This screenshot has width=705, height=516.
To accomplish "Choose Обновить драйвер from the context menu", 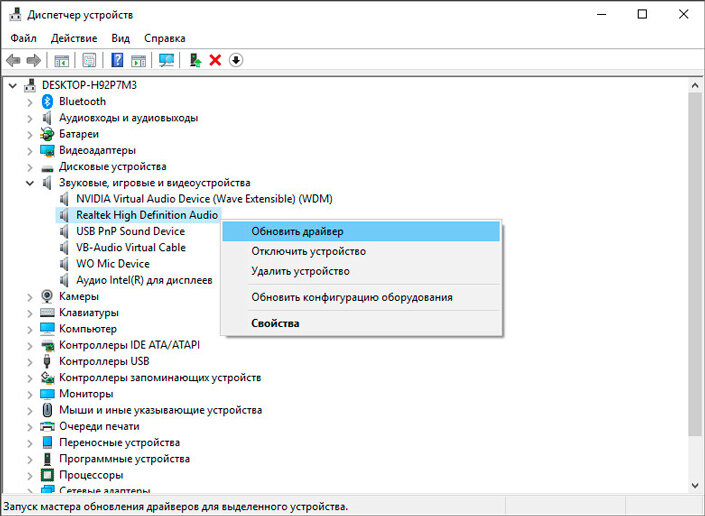I will tap(361, 231).
